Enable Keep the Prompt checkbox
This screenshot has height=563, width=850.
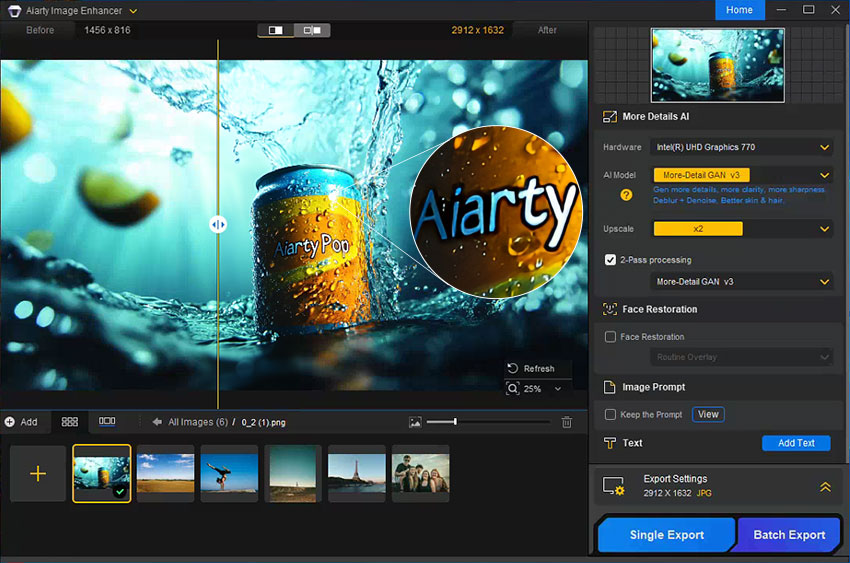(610, 415)
